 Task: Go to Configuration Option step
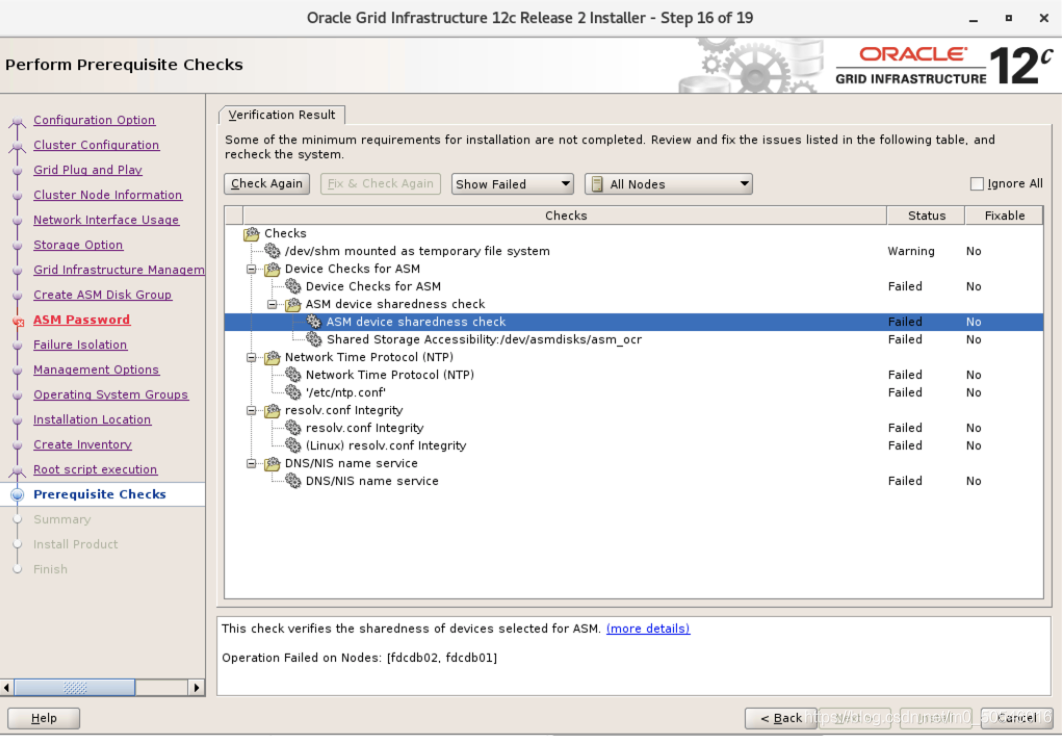click(94, 120)
